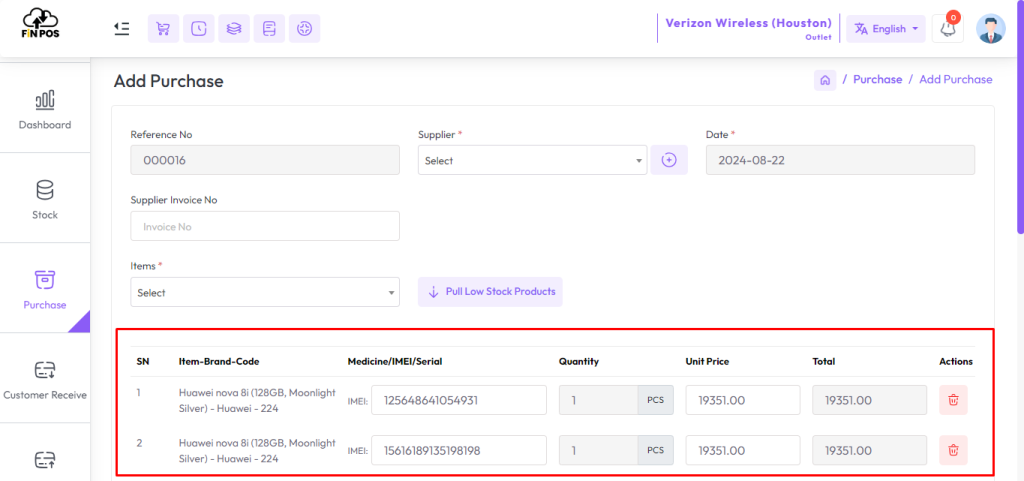Viewport: 1024px width, 481px height.
Task: Focus Reference No field 000016
Action: point(264,160)
